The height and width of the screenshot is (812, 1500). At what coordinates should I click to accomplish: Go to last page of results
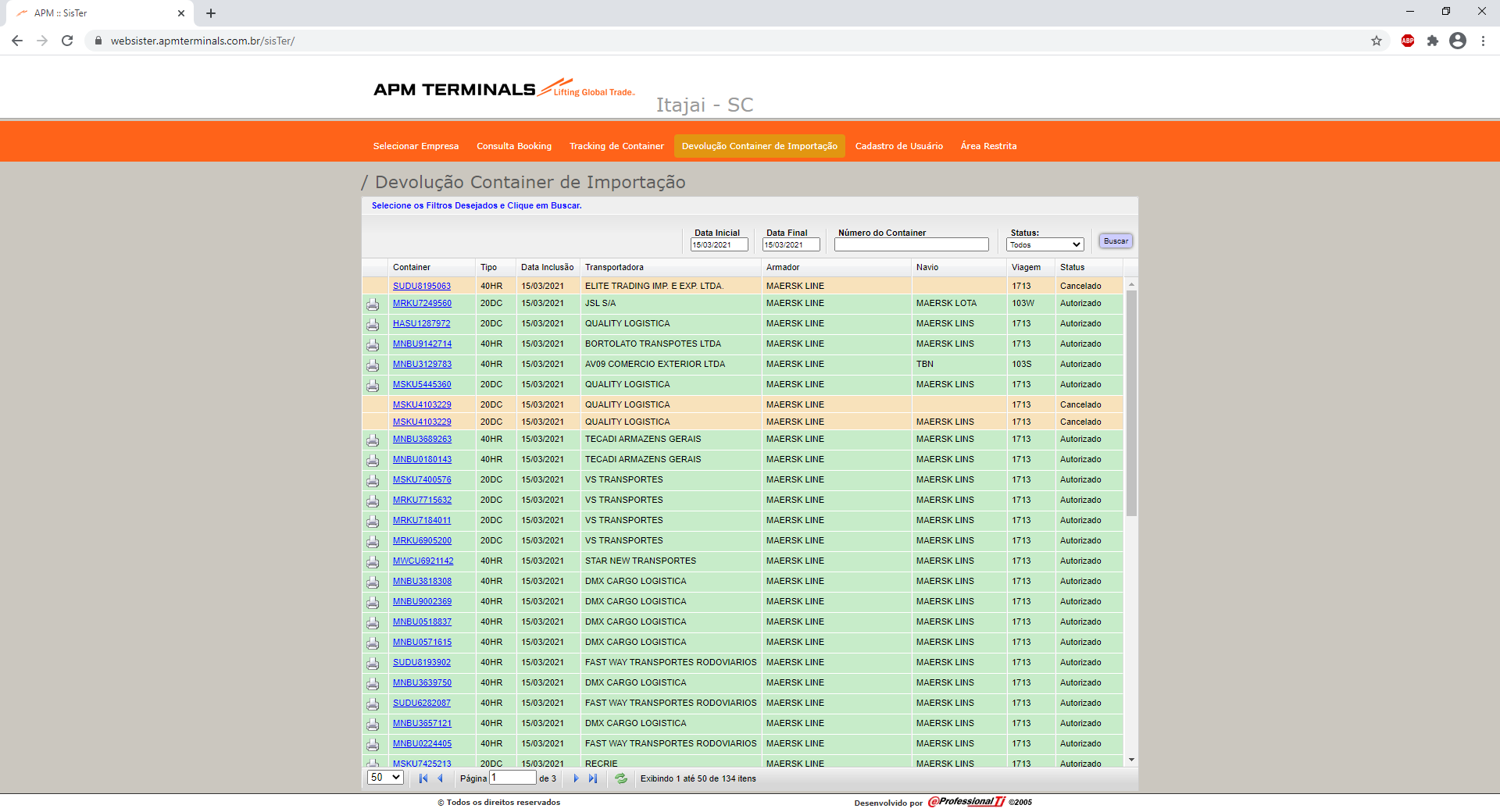click(593, 778)
